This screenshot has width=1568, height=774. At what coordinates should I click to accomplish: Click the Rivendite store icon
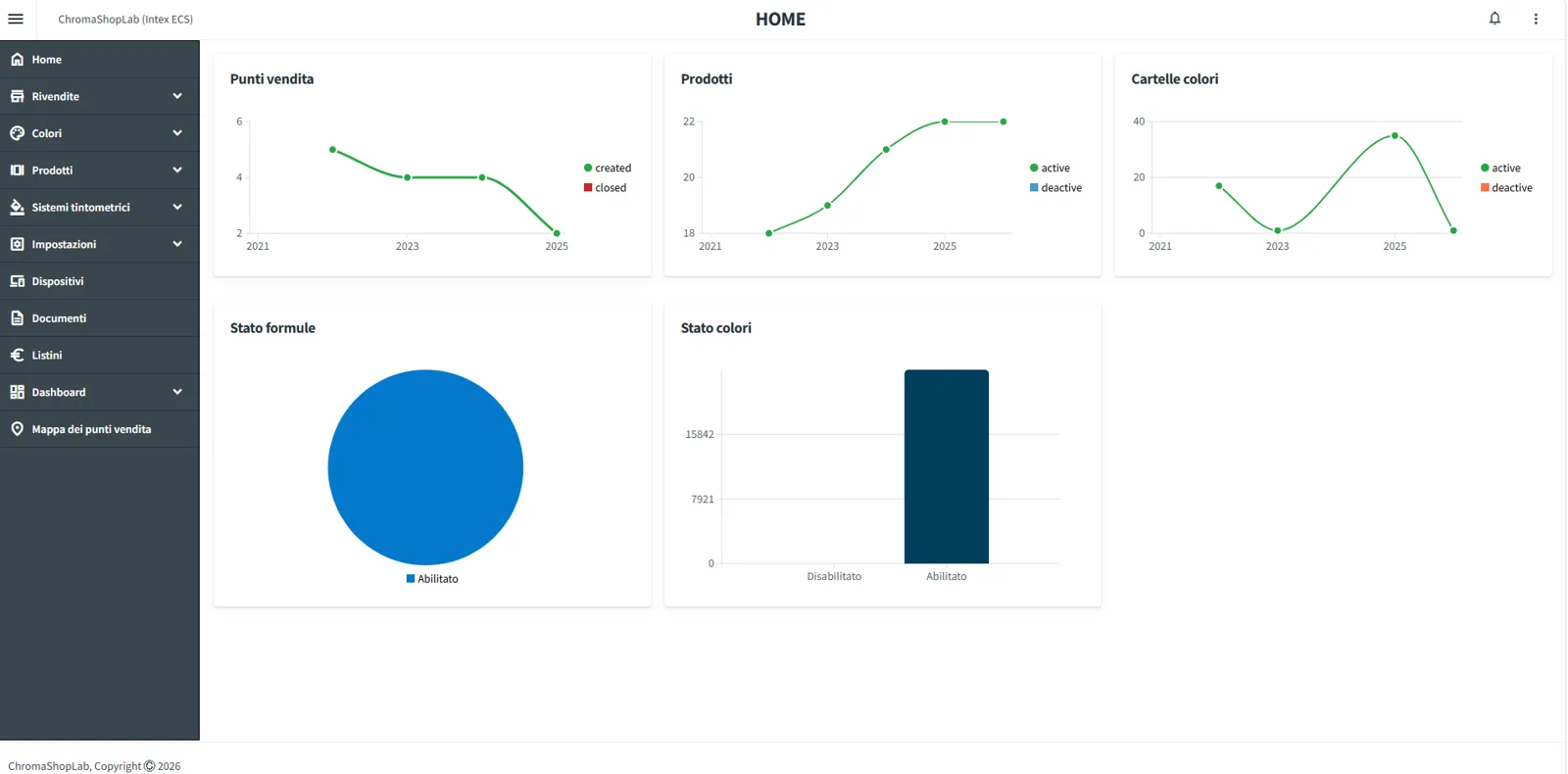[17, 96]
